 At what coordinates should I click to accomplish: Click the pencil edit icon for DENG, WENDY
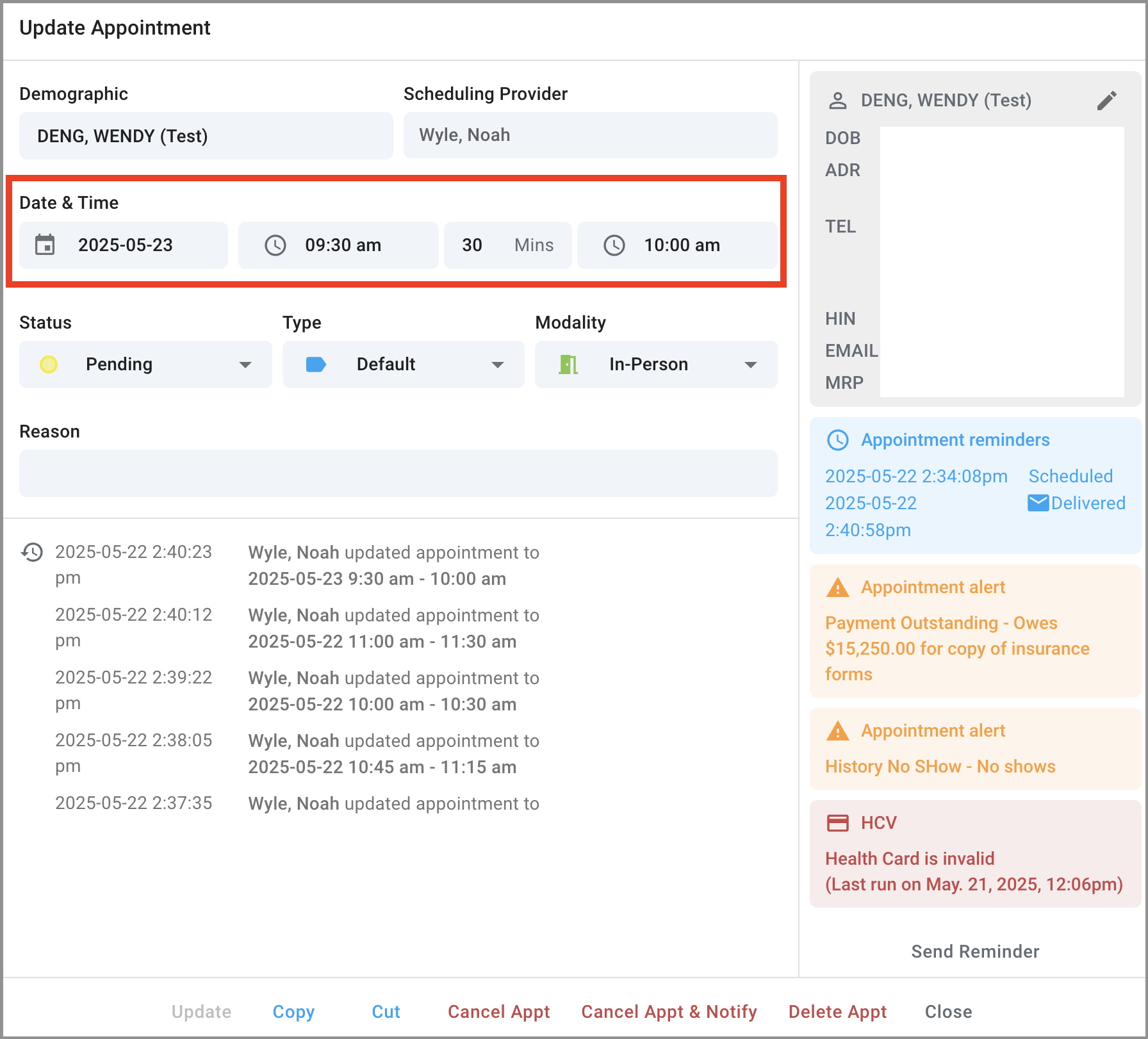tap(1107, 101)
